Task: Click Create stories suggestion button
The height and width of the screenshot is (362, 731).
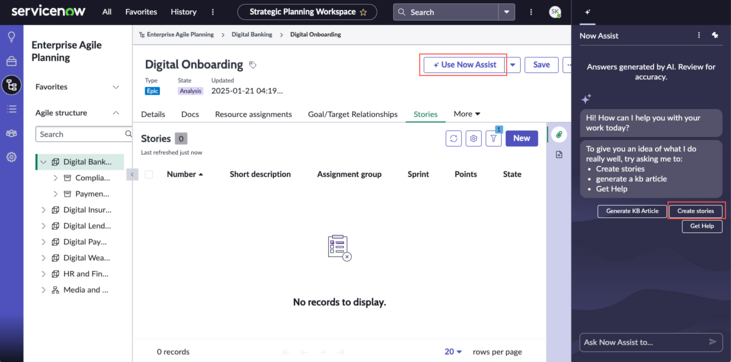Action: (x=696, y=211)
